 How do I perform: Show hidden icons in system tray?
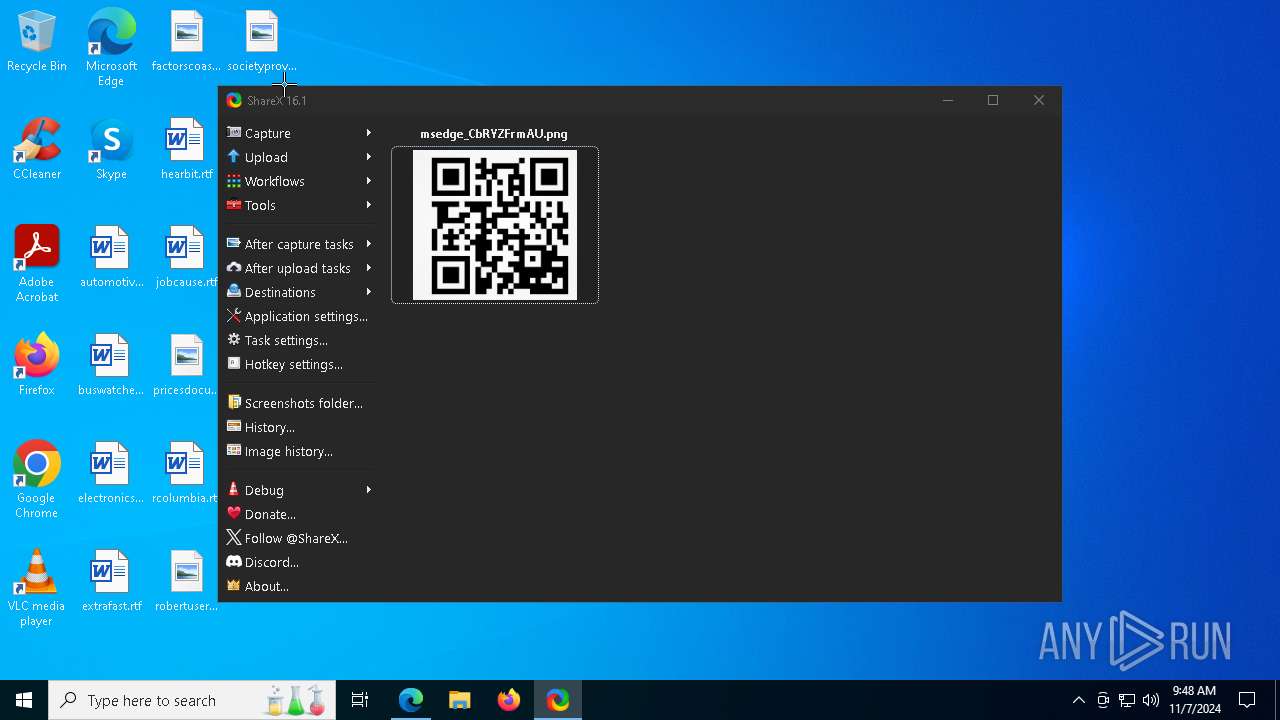[x=1078, y=700]
